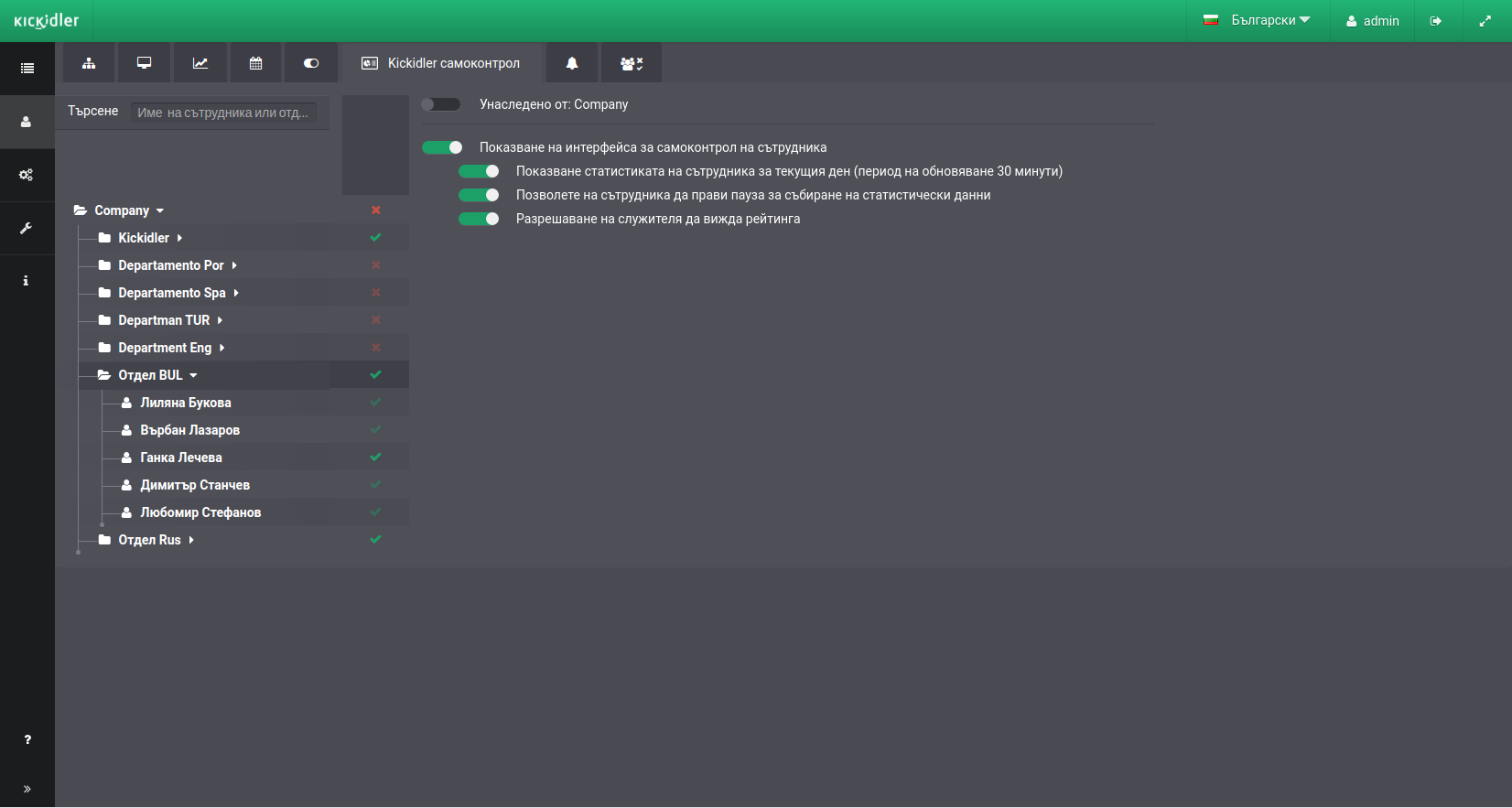The image size is (1512, 808).
Task: Toggle the inherited from Company switch
Action: pyautogui.click(x=441, y=104)
